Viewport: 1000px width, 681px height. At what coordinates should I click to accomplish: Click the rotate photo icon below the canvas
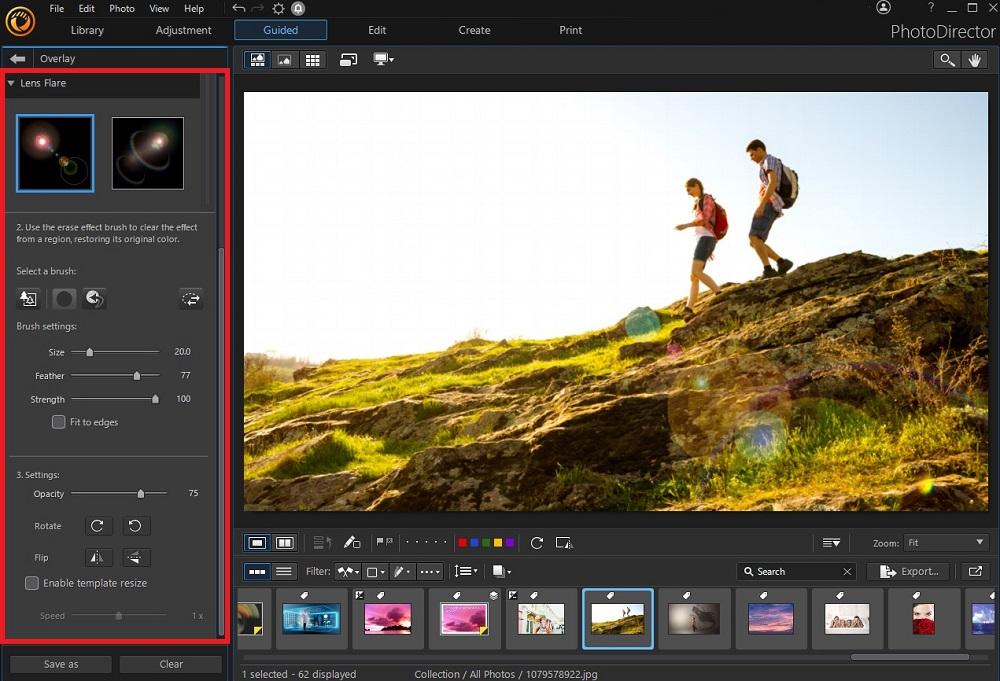[536, 542]
